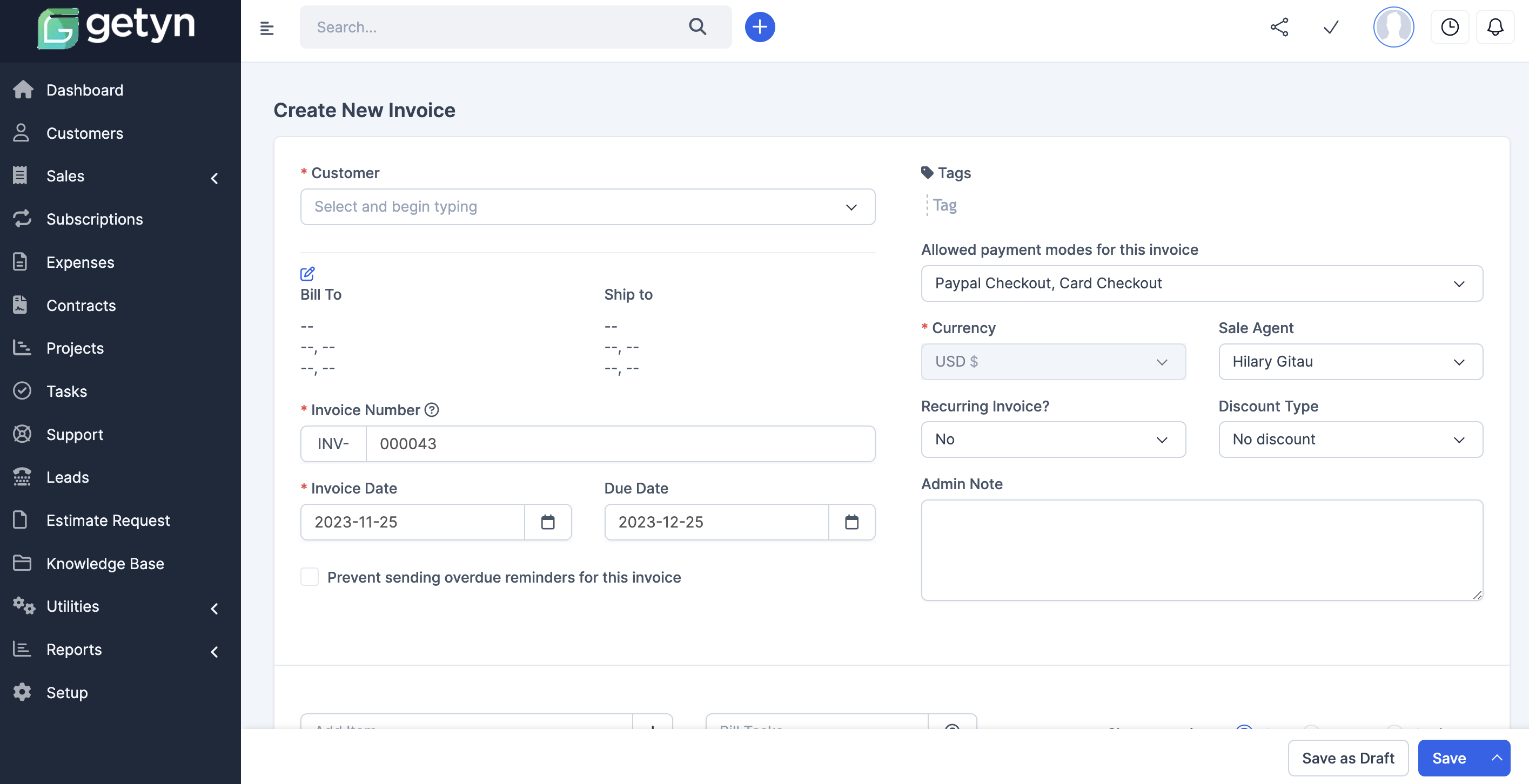Screen dimensions: 1529x784
Task: Open the Sale Agent dropdown
Action: (x=1350, y=362)
